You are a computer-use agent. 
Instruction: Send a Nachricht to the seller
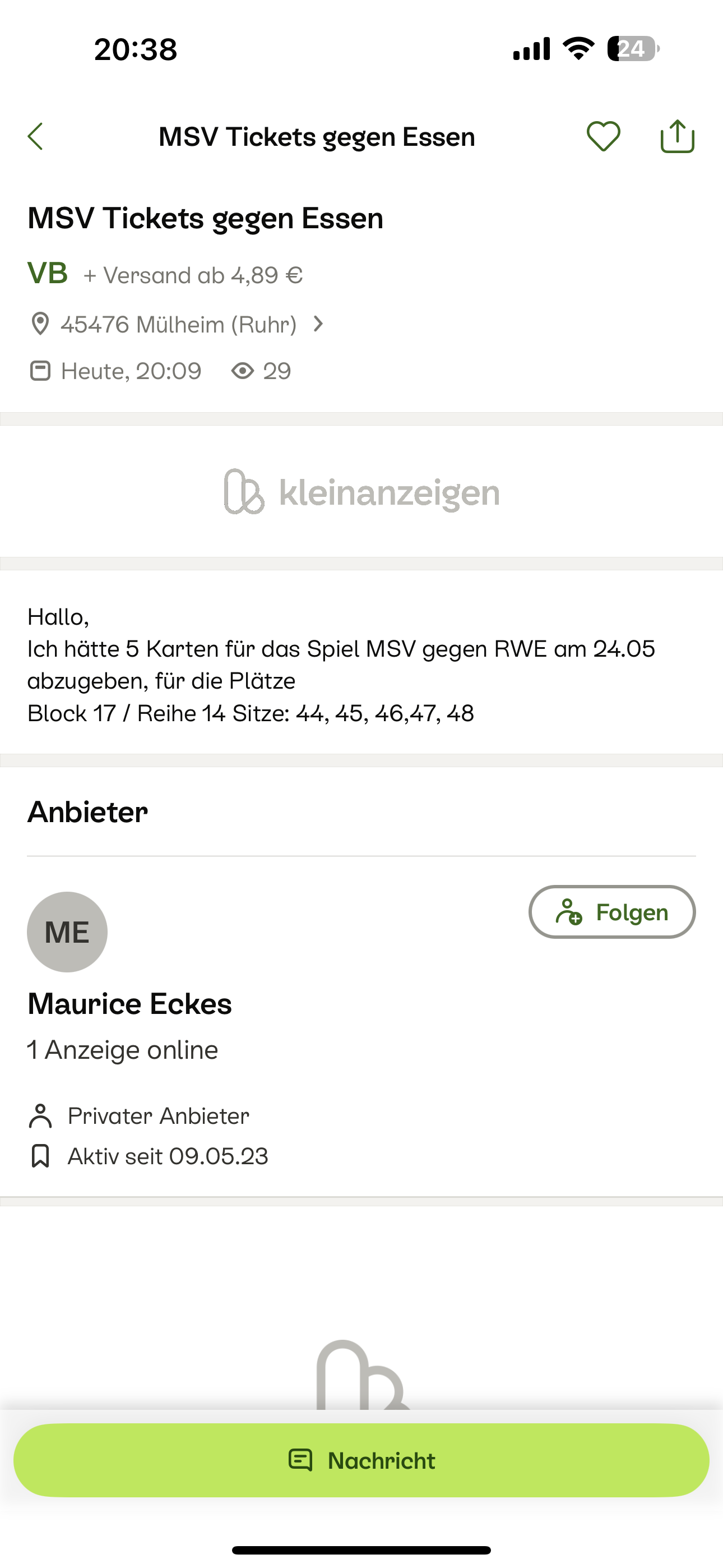pos(361,1460)
